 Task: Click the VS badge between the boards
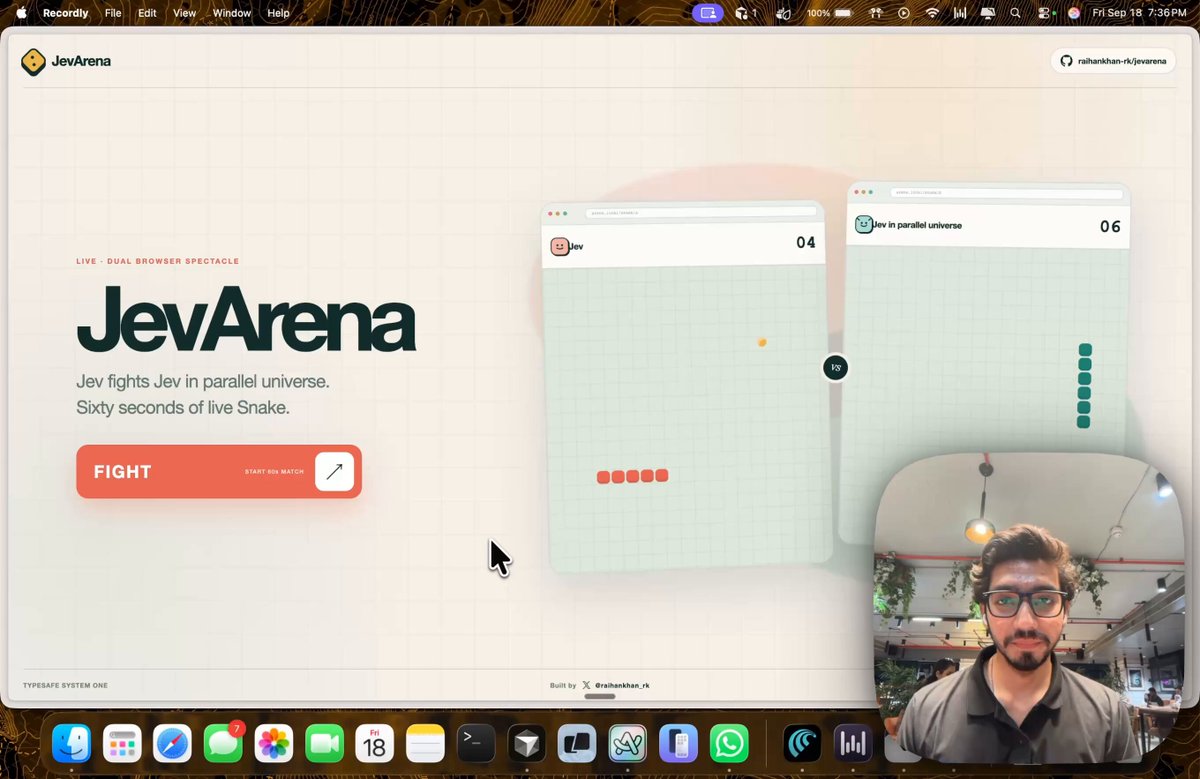point(836,368)
